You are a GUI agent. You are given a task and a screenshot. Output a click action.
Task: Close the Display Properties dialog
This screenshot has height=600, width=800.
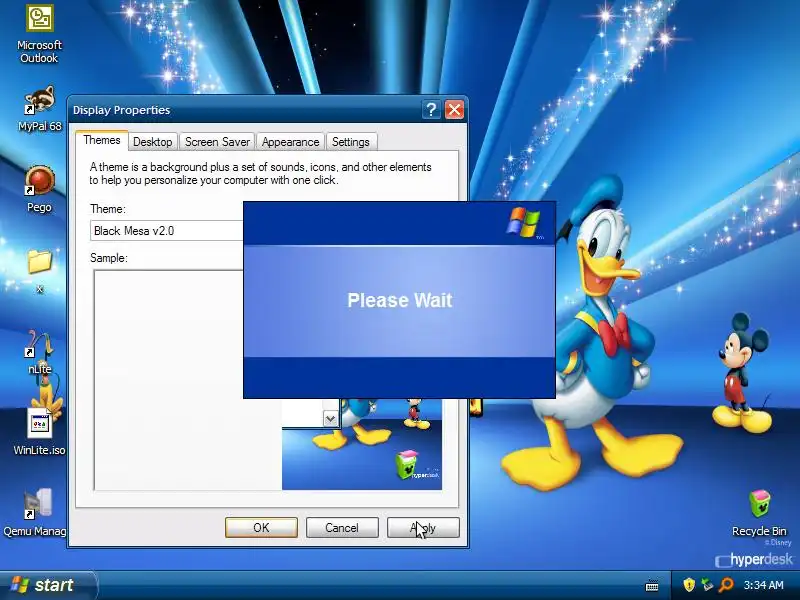[x=454, y=110]
